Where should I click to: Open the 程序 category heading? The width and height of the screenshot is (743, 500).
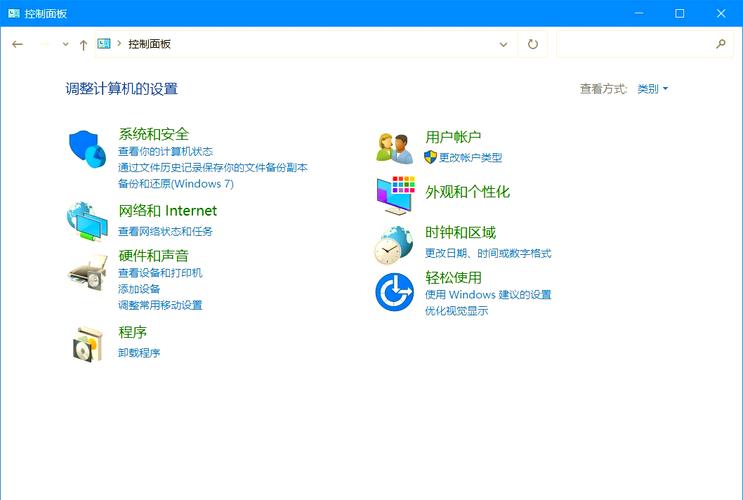133,332
